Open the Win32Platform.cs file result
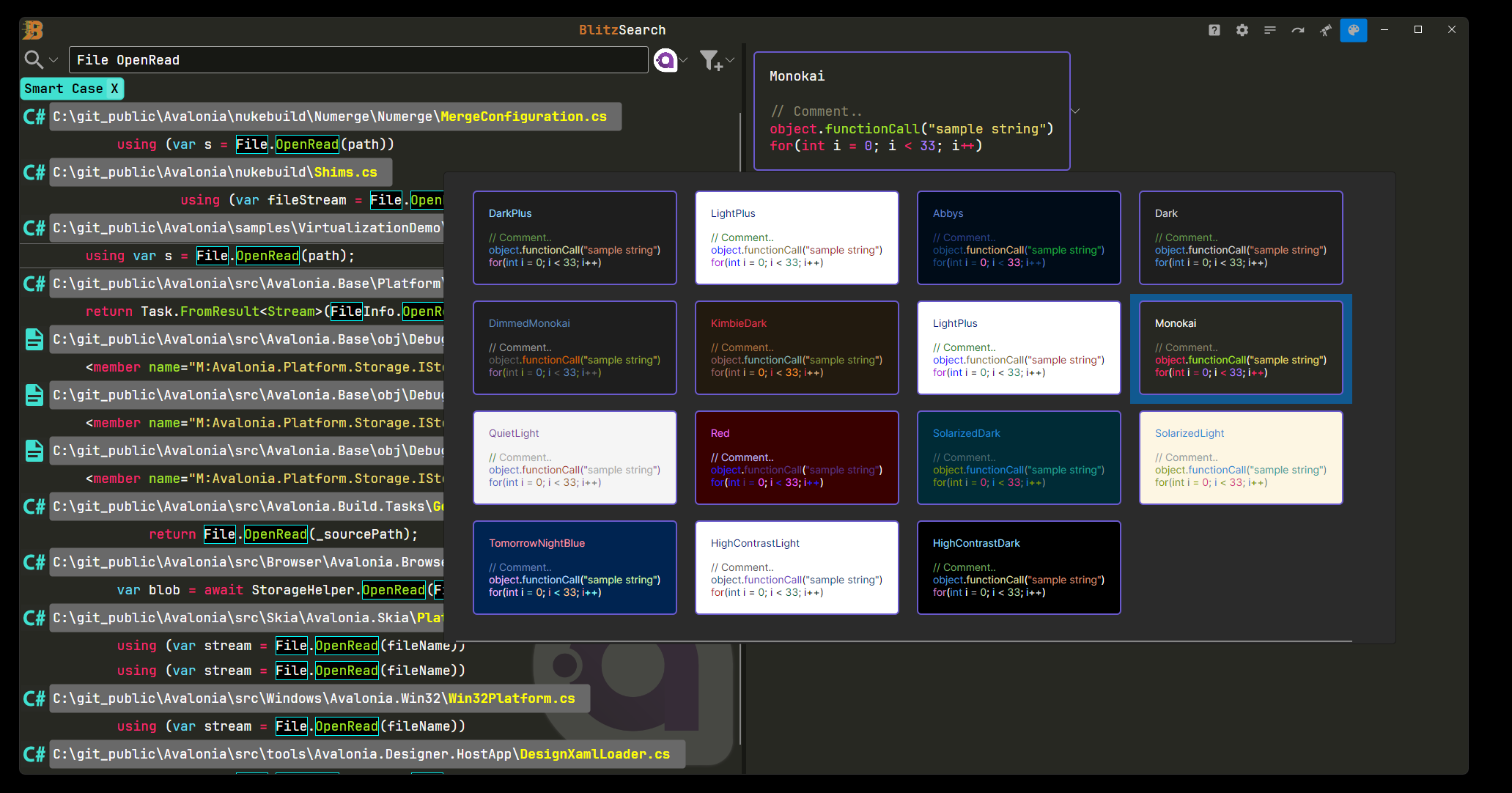 click(x=320, y=698)
